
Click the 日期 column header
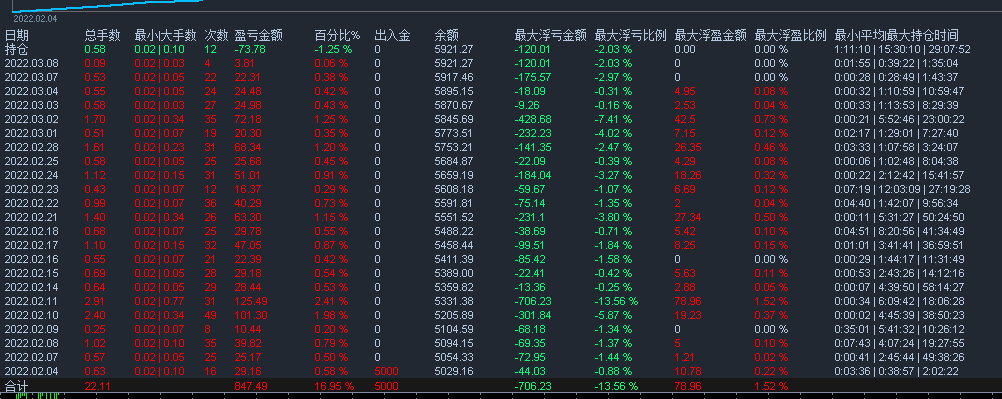(x=17, y=35)
